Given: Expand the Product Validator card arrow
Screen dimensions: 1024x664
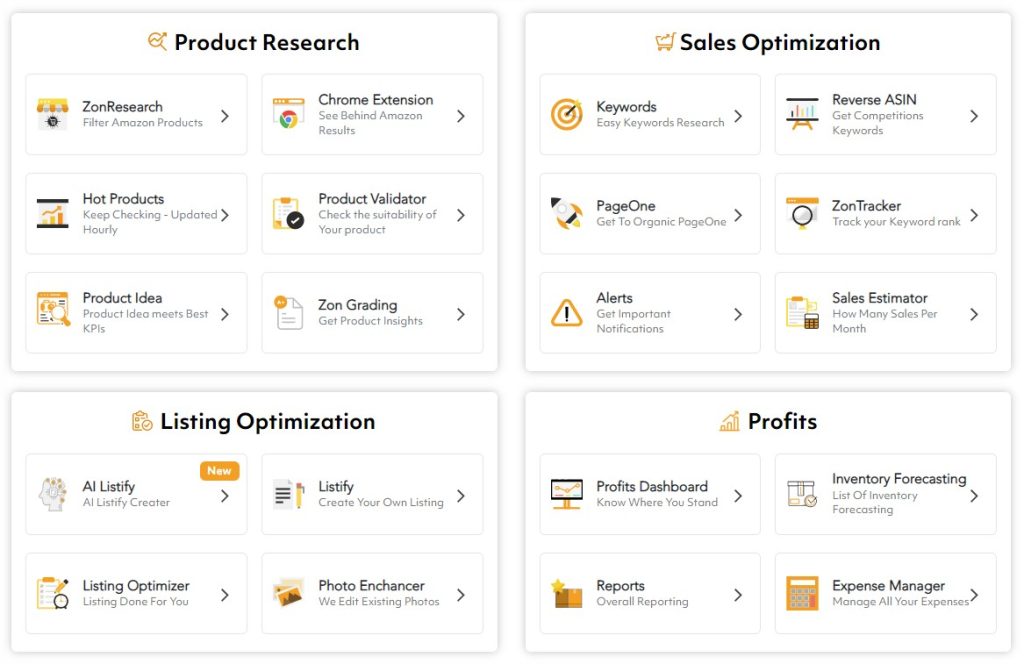Looking at the screenshot, I should 461,215.
